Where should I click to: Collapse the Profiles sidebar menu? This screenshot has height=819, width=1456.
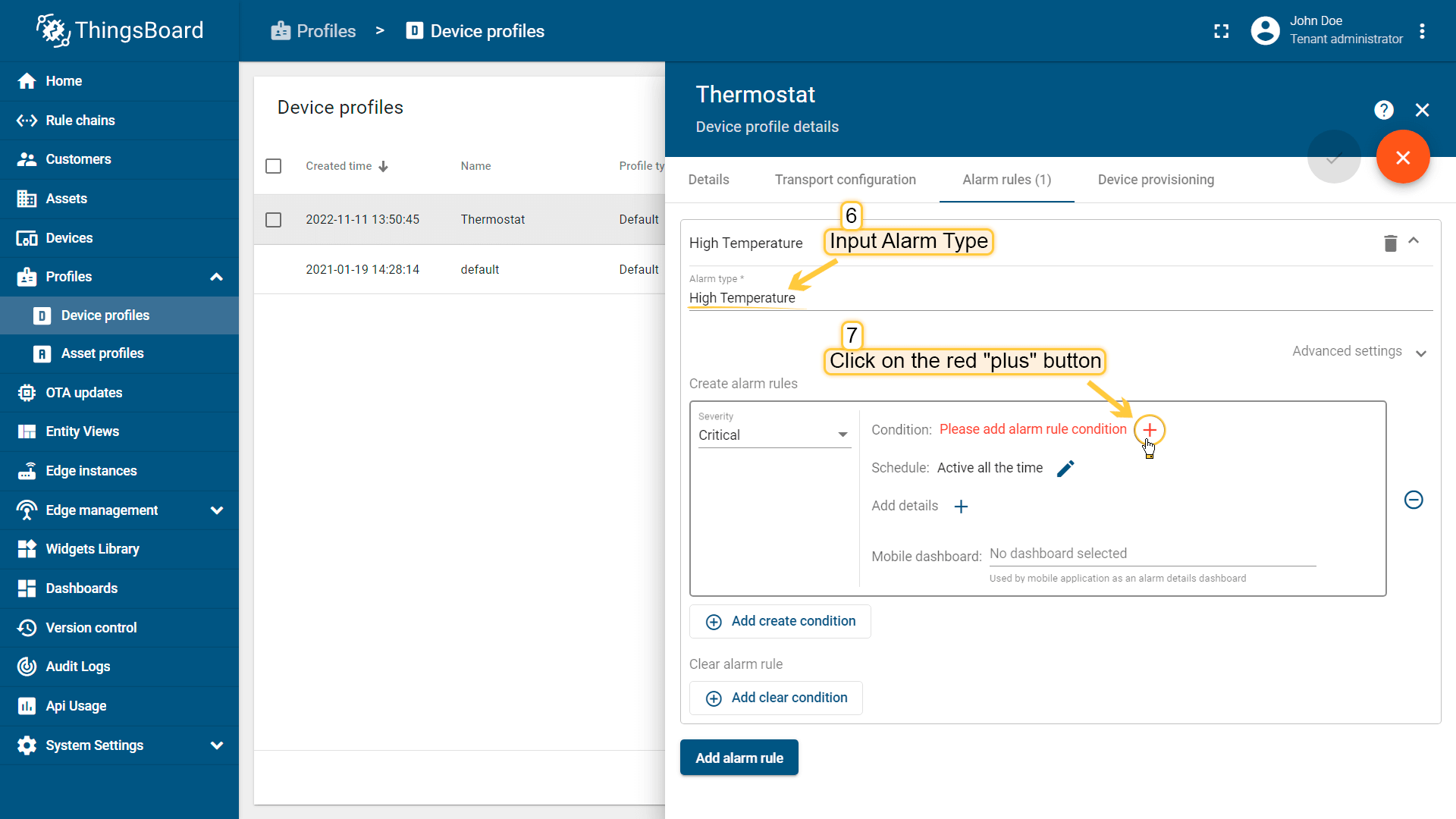216,277
